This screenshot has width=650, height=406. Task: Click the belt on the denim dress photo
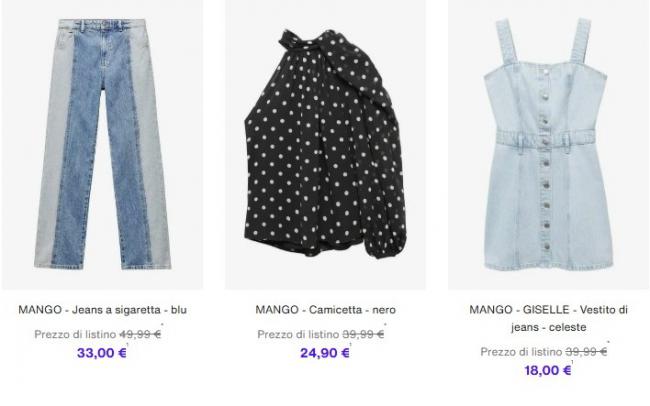click(x=546, y=138)
